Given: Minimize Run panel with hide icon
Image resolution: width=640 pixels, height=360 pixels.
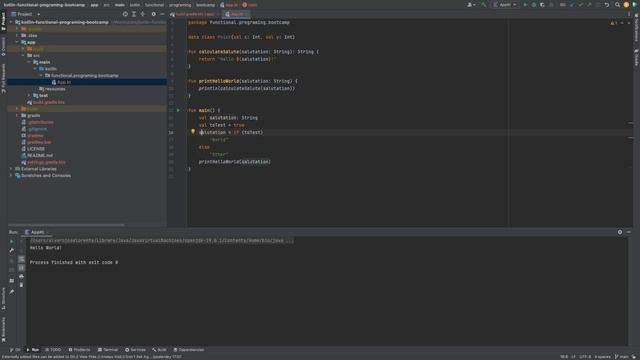Looking at the screenshot, I should click(629, 232).
